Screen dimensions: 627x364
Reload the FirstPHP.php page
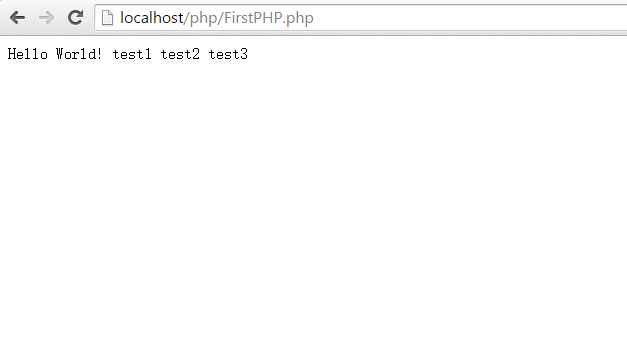tap(75, 18)
